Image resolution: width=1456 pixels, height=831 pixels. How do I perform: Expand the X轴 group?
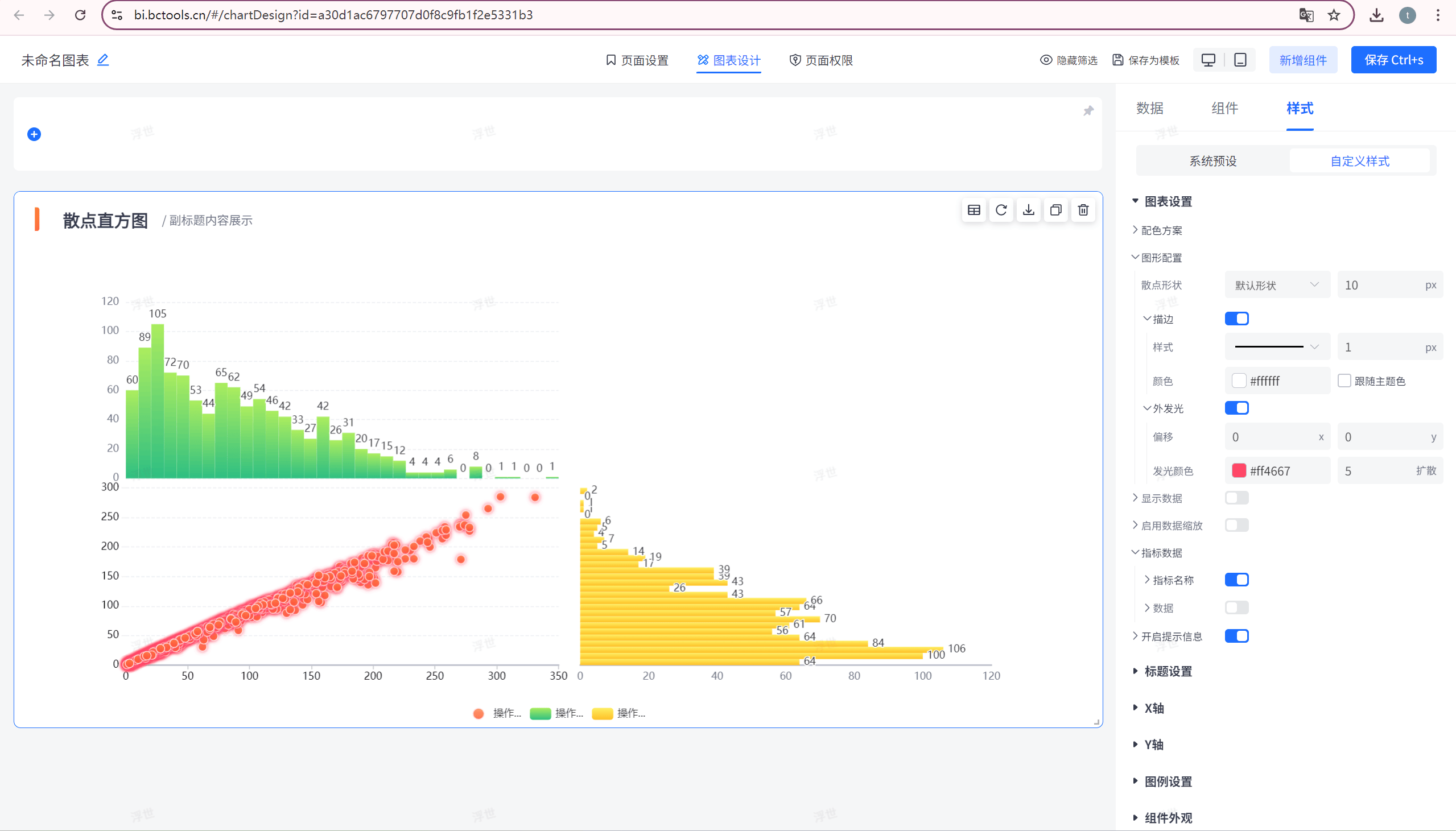click(1148, 708)
